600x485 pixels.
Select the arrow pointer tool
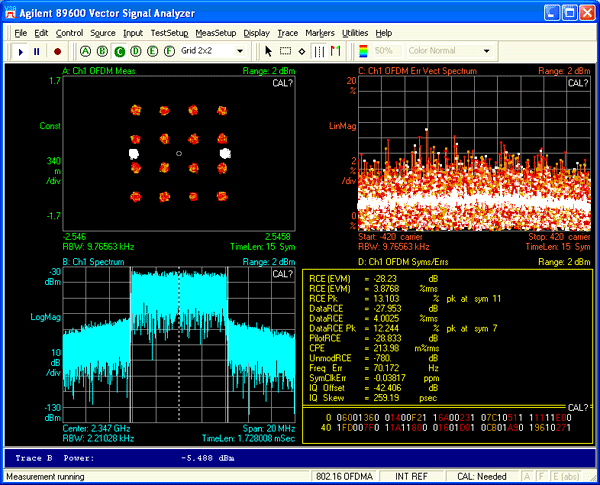pos(269,50)
